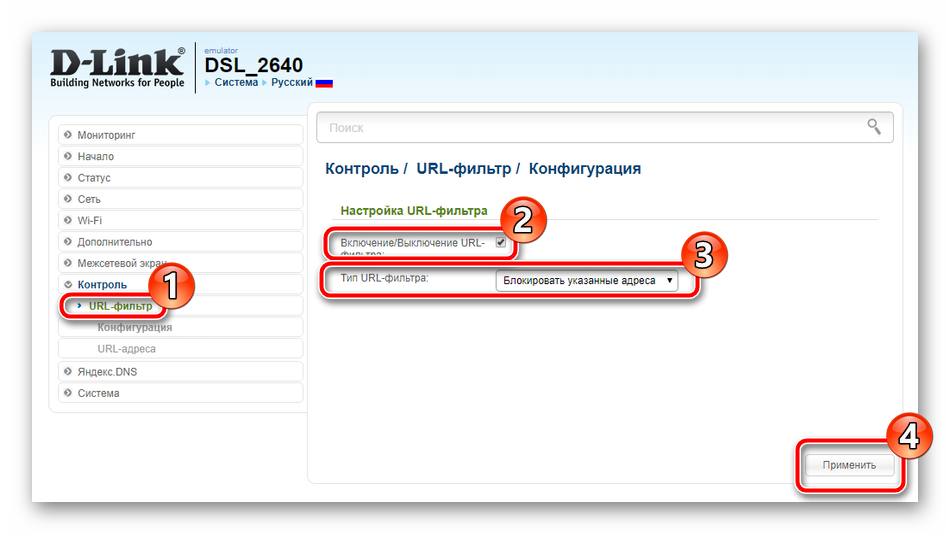Click the search magnifier icon
The image size is (950, 534).
click(x=874, y=127)
